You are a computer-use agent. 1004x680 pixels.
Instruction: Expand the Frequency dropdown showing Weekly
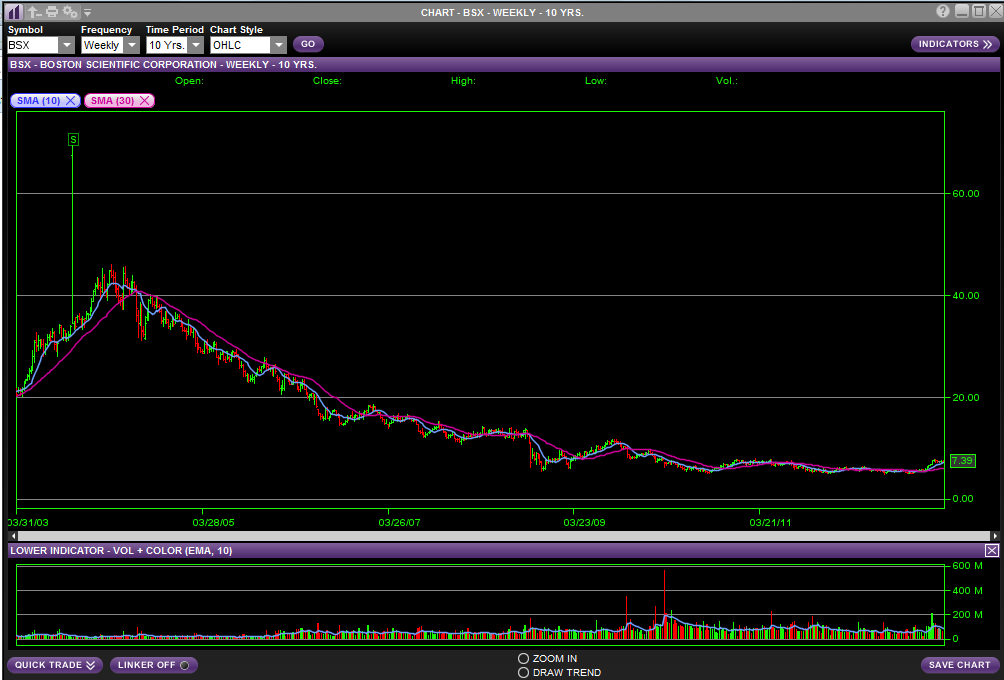click(131, 45)
